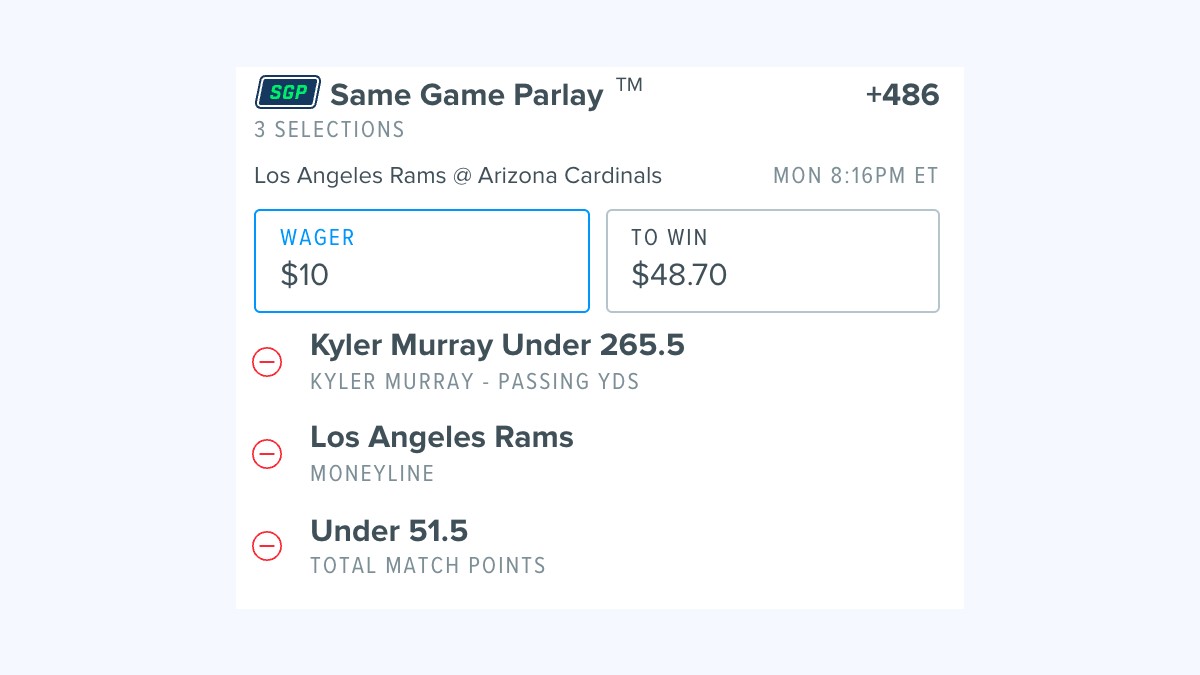Click the trademark symbol beside Same Game Parlay
This screenshot has width=1200, height=675.
[629, 85]
